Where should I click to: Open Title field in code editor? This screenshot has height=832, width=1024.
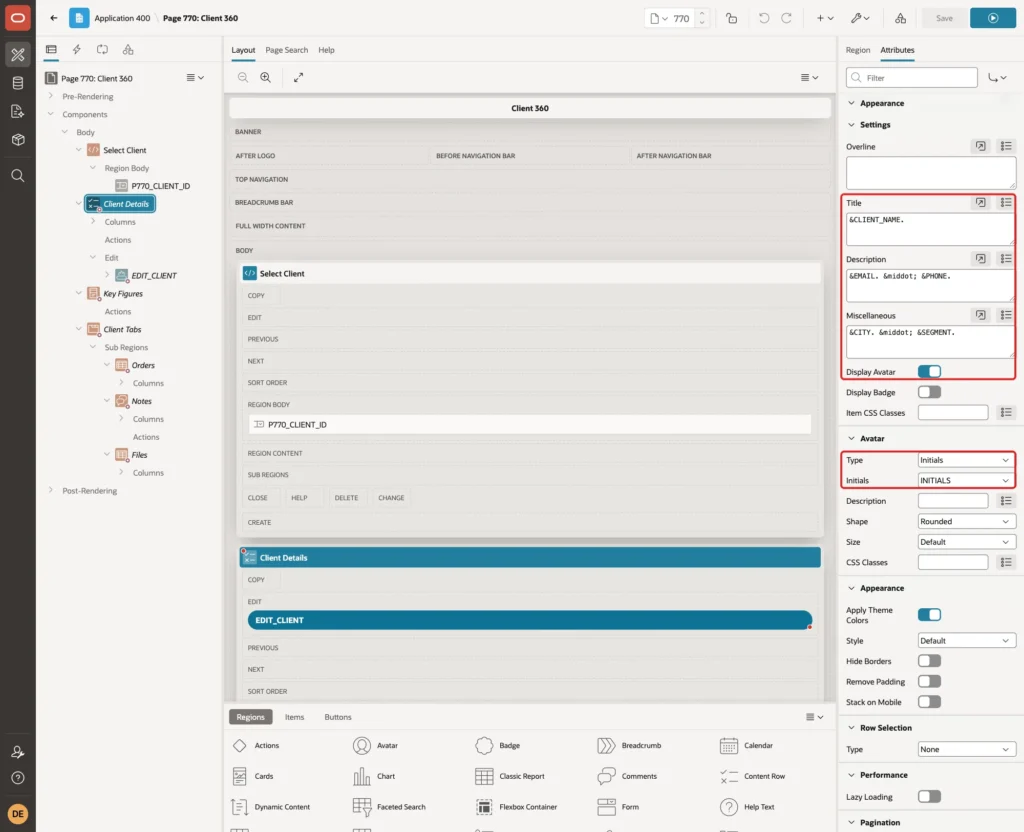[980, 202]
